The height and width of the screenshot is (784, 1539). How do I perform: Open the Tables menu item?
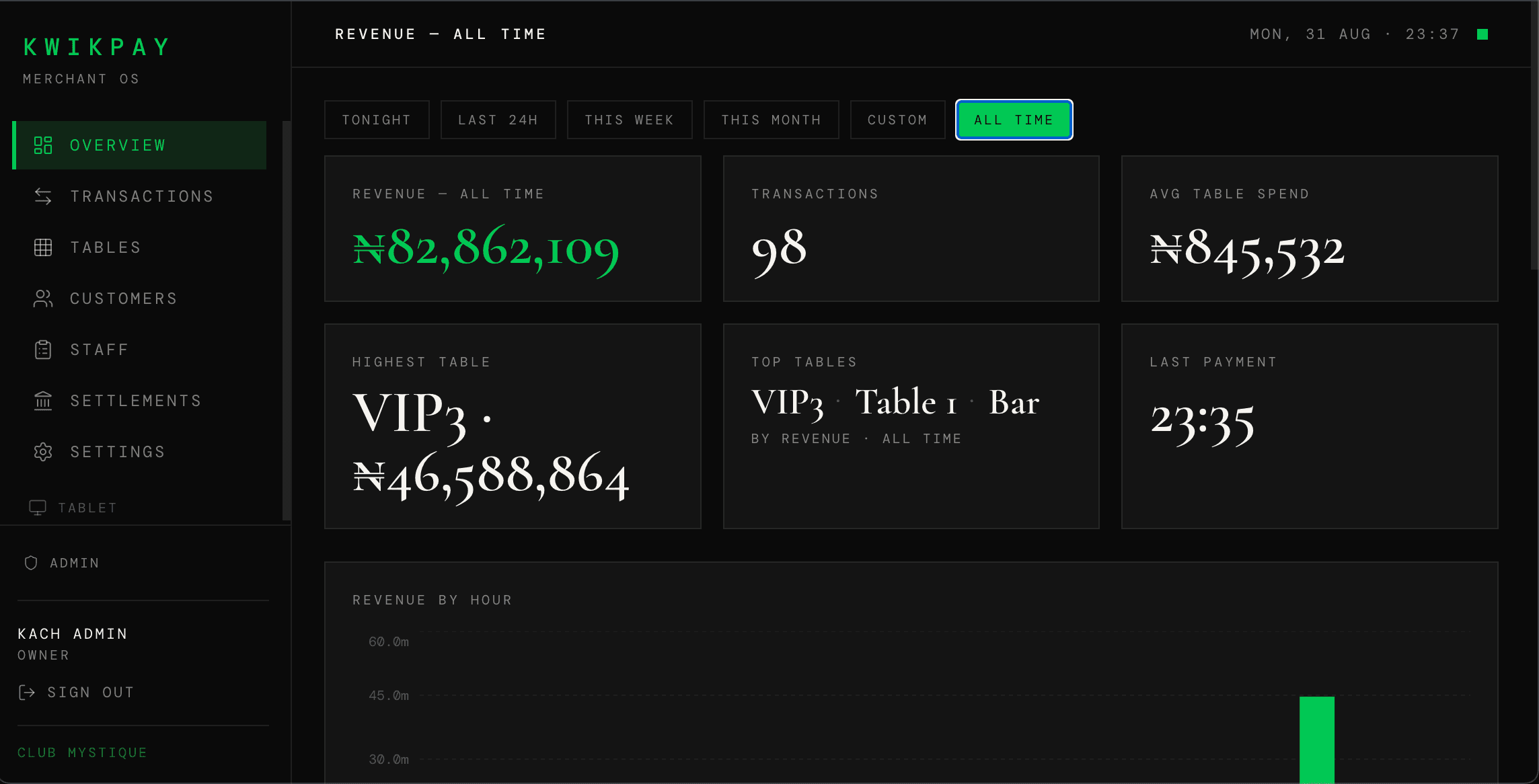[x=140, y=247]
